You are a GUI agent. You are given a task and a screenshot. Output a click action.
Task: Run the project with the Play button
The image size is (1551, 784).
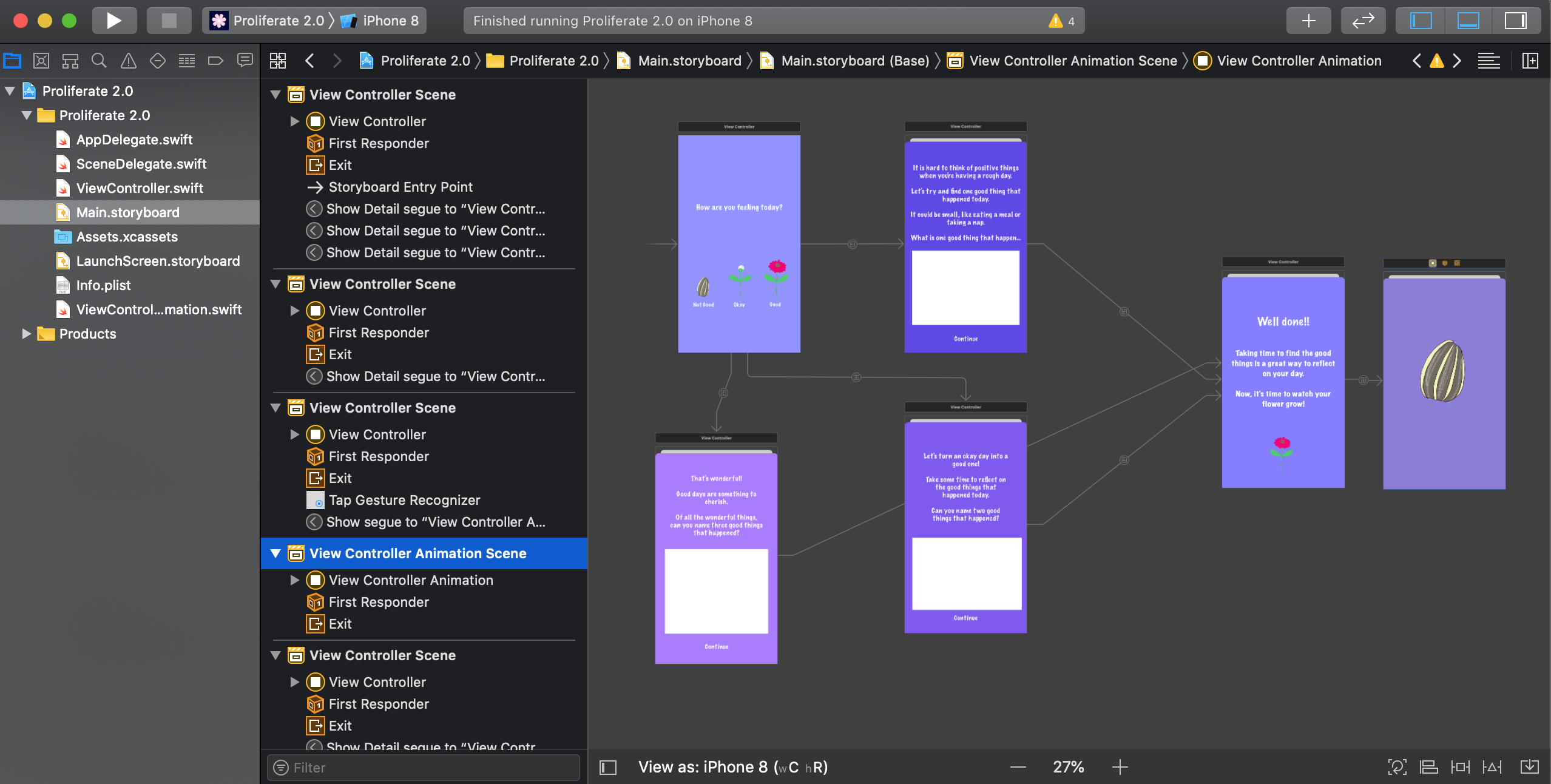(x=113, y=21)
